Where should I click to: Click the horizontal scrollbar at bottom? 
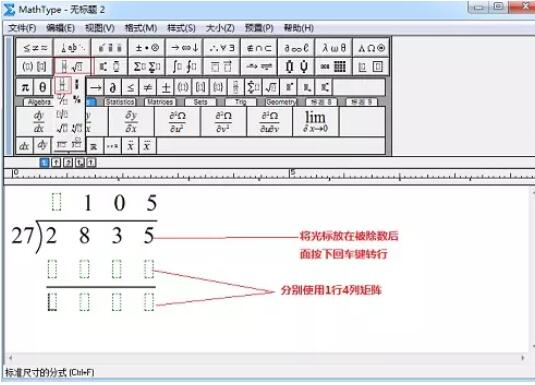tap(266, 358)
